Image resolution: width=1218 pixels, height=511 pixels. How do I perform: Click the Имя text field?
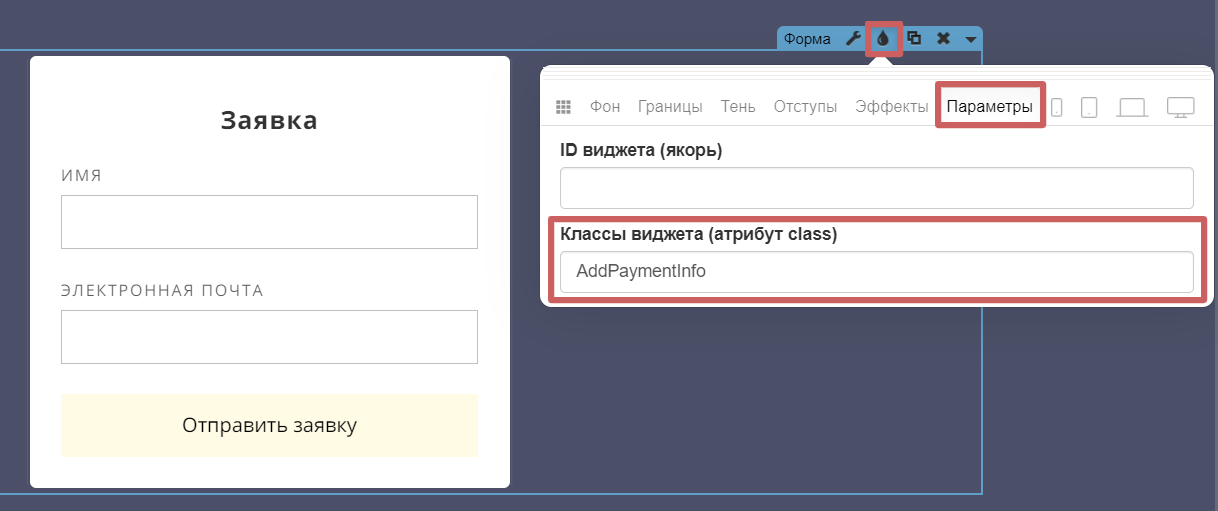pos(269,222)
